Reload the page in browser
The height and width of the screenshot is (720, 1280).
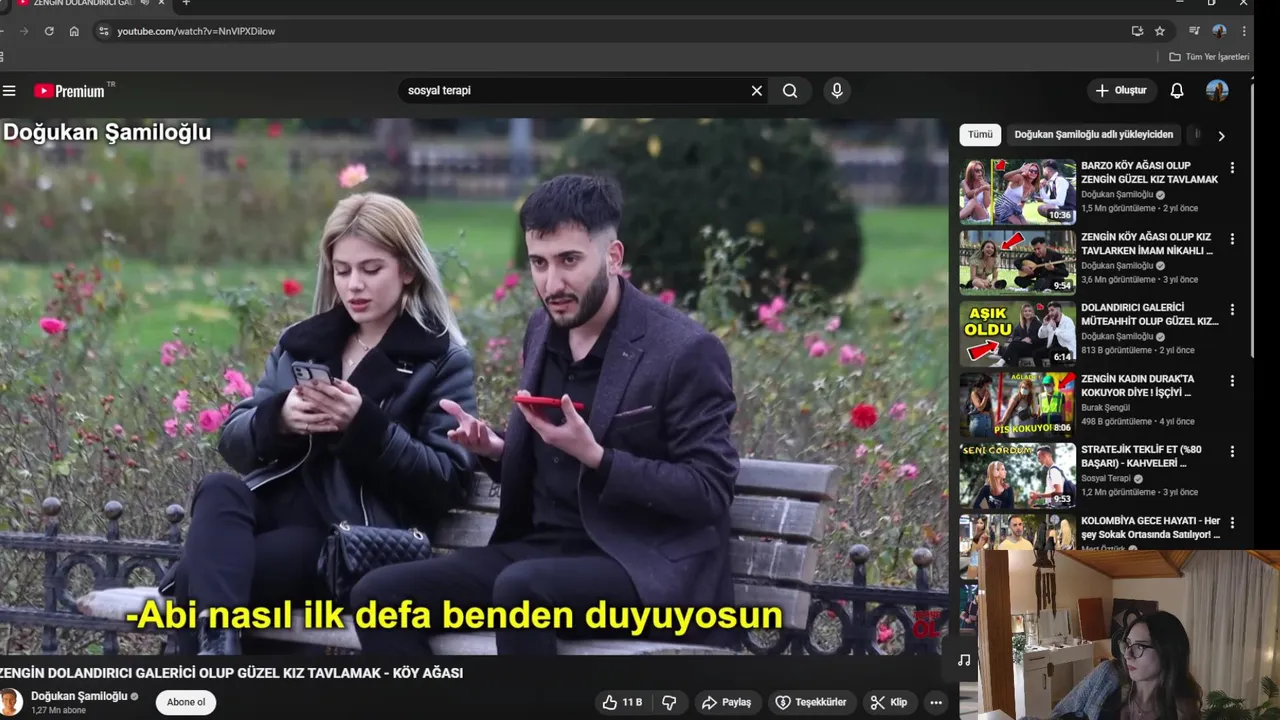49,31
